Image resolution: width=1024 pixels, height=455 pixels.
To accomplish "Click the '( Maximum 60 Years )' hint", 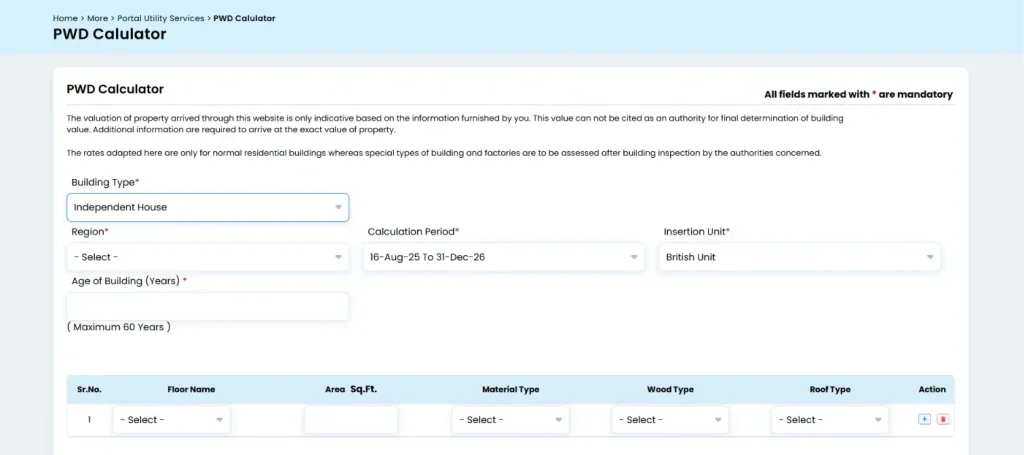I will [119, 327].
